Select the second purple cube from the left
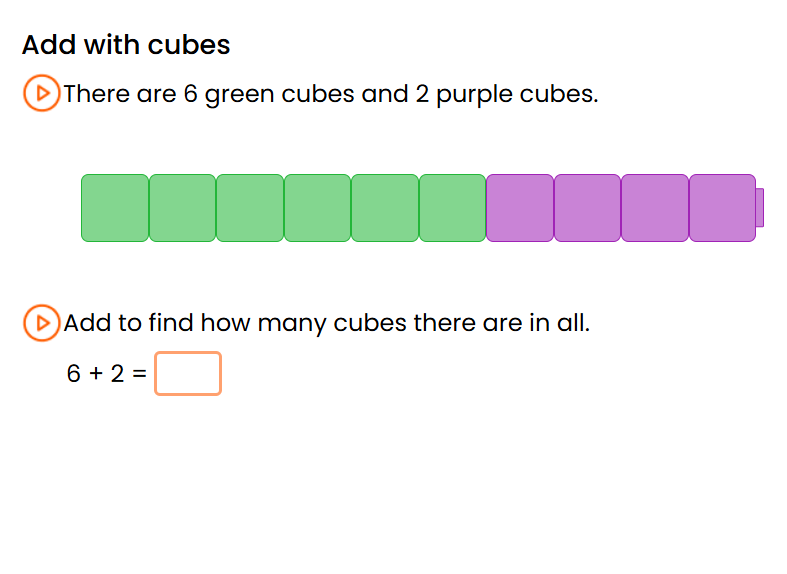This screenshot has height=574, width=787. click(587, 208)
